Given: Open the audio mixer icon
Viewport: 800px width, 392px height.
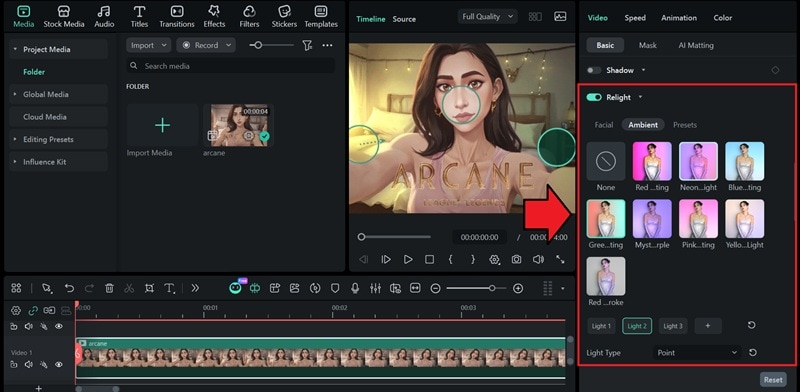Looking at the screenshot, I should tap(375, 288).
